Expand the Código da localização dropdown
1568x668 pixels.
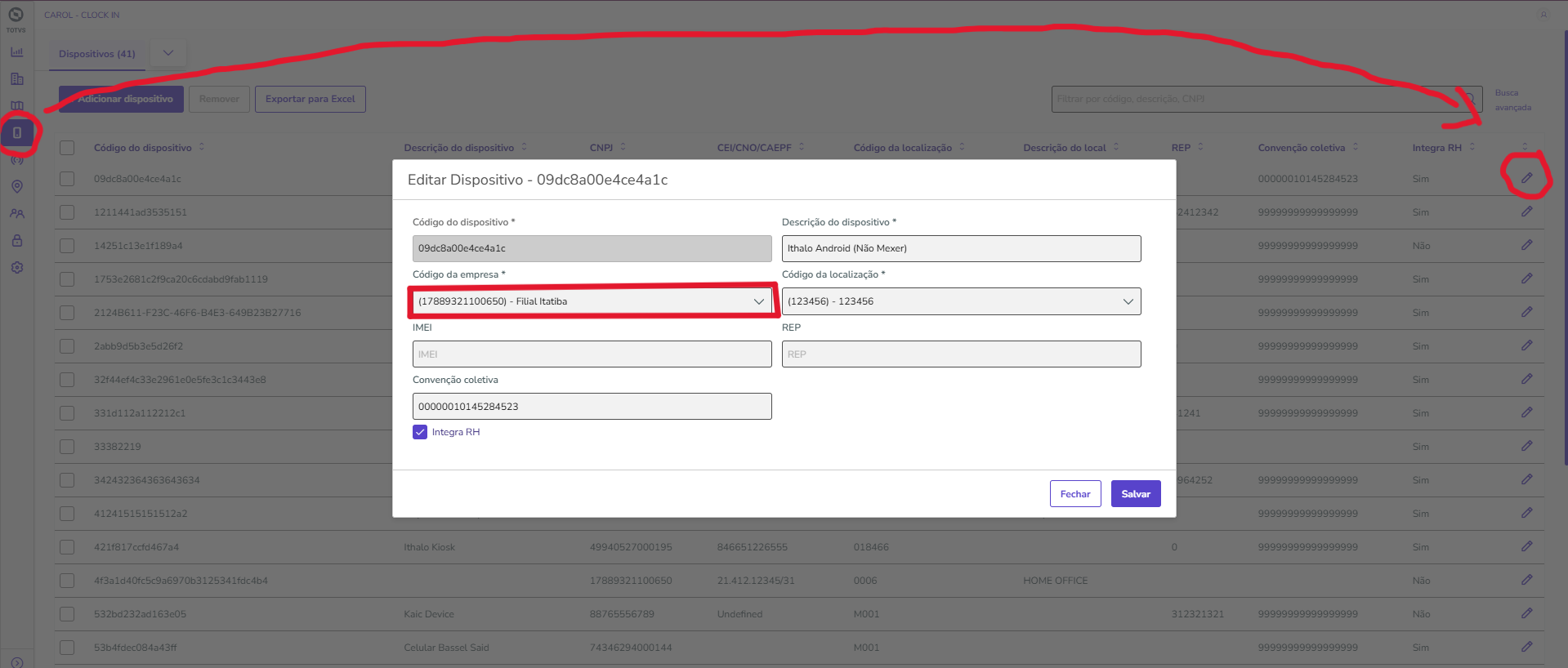pos(961,301)
